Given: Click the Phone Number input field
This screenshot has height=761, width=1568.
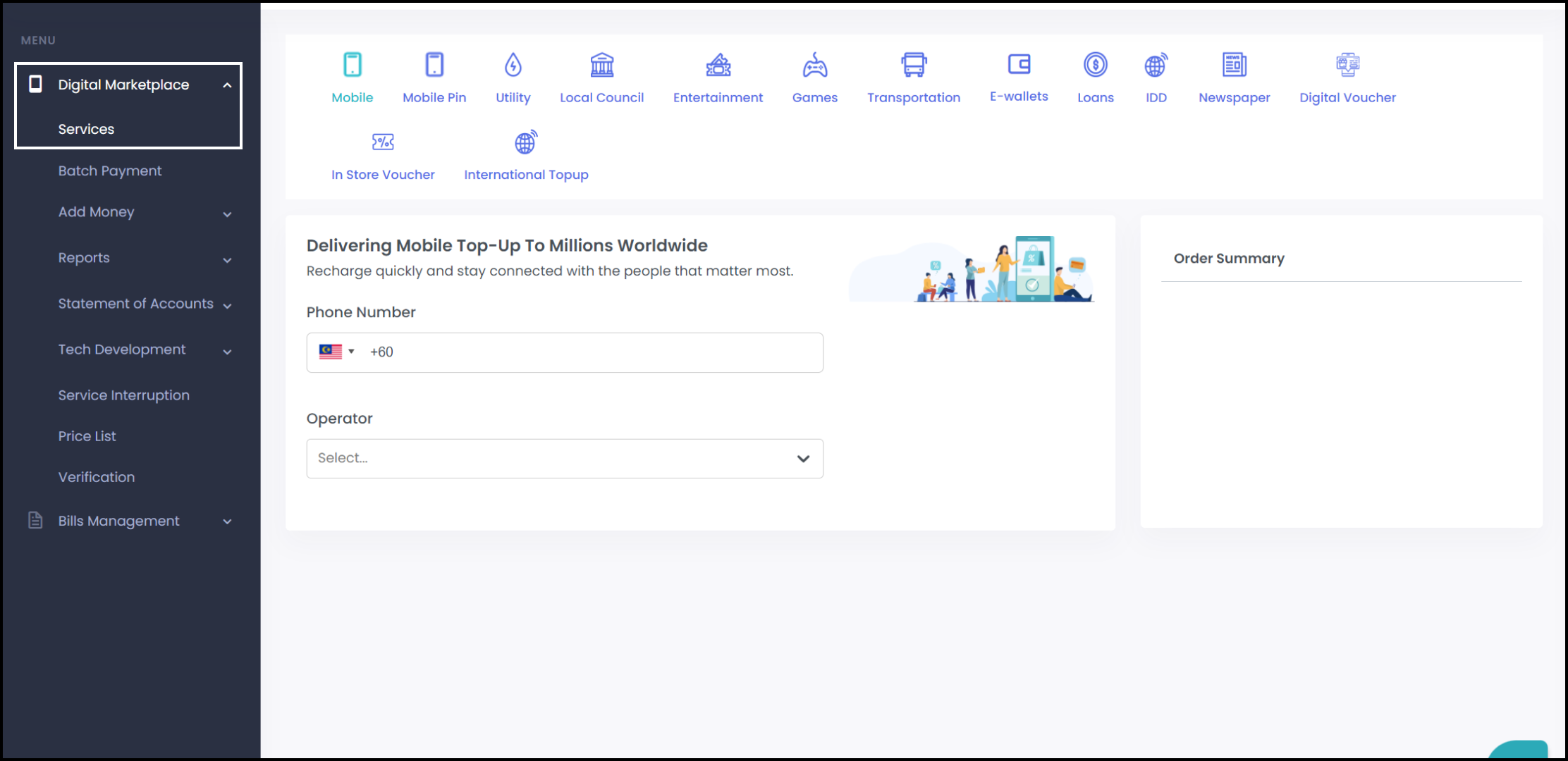Looking at the screenshot, I should point(565,352).
